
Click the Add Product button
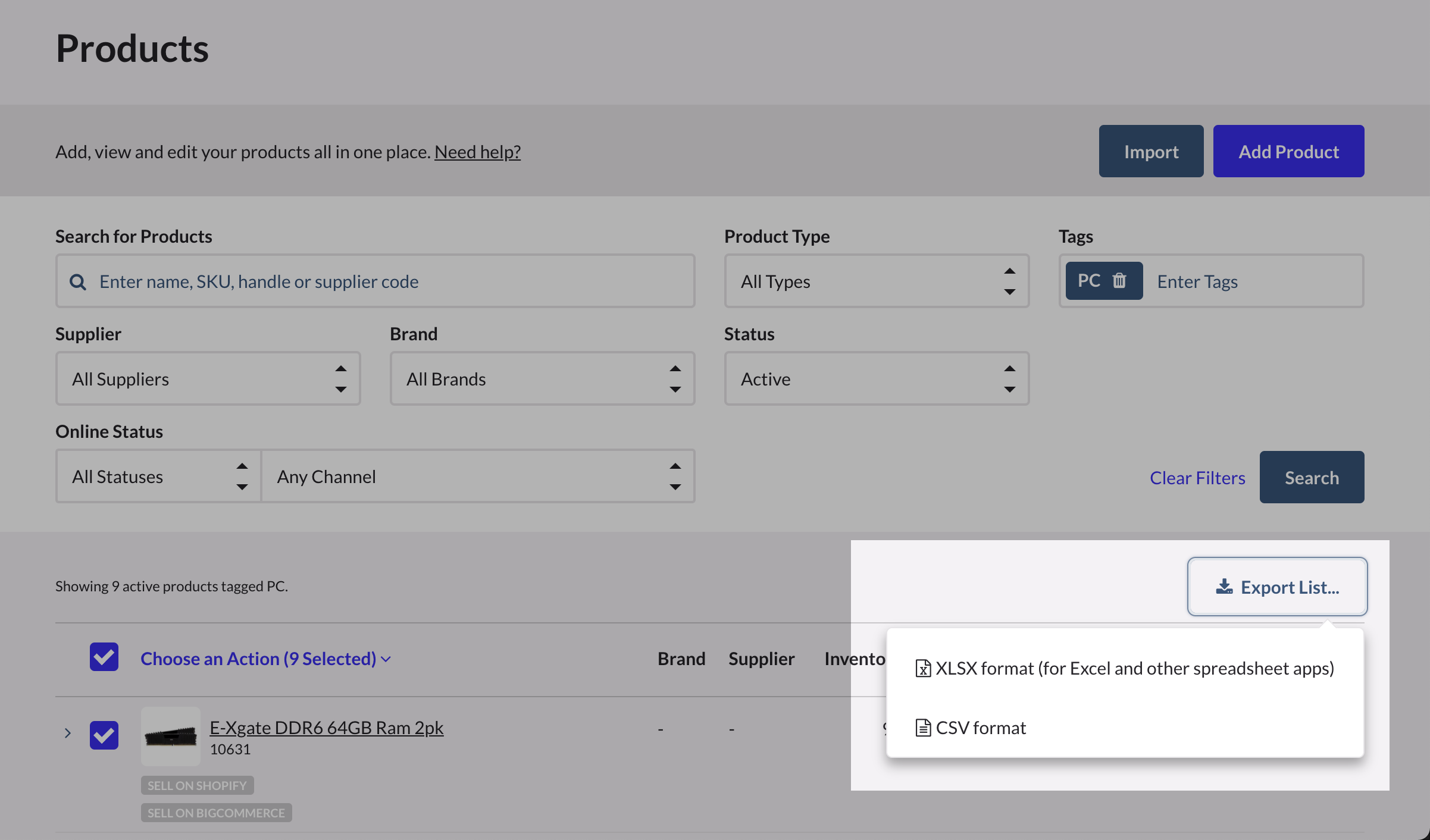[1288, 152]
